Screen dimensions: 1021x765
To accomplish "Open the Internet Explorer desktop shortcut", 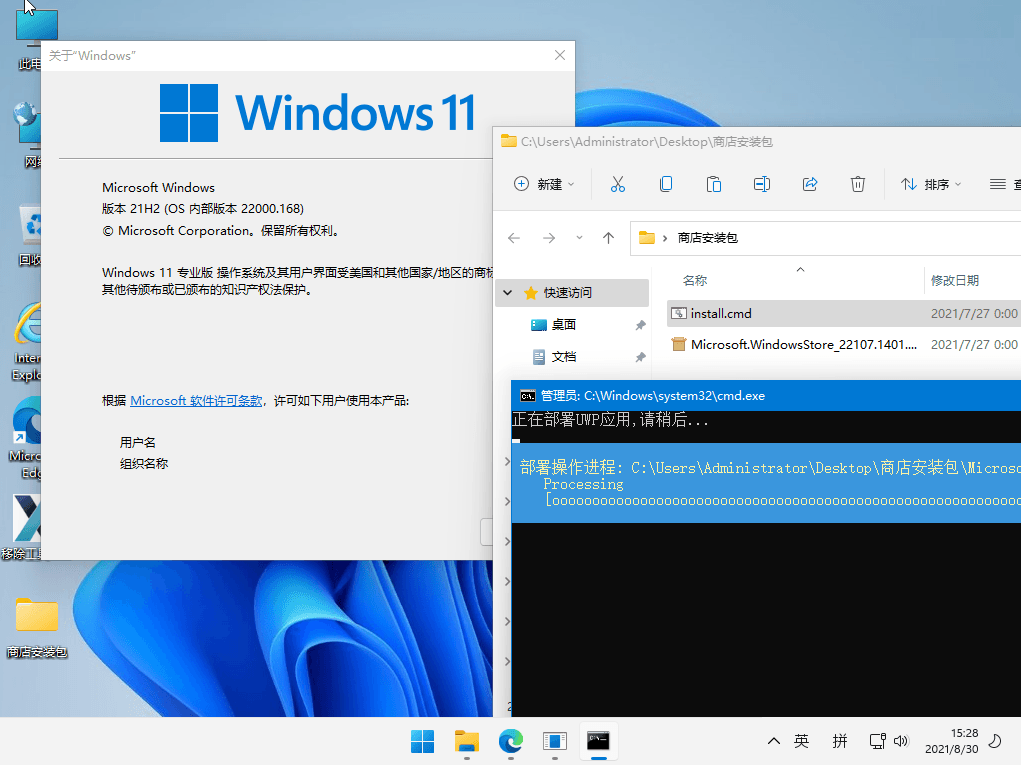I will (x=27, y=341).
